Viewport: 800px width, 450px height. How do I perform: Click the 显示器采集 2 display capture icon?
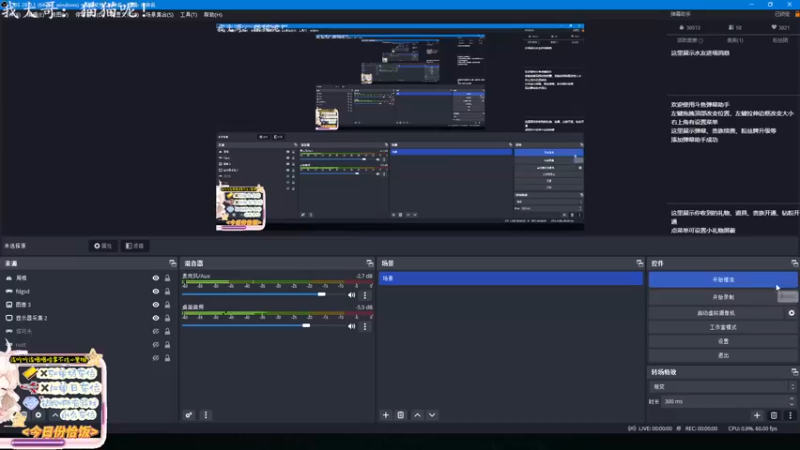(9, 318)
